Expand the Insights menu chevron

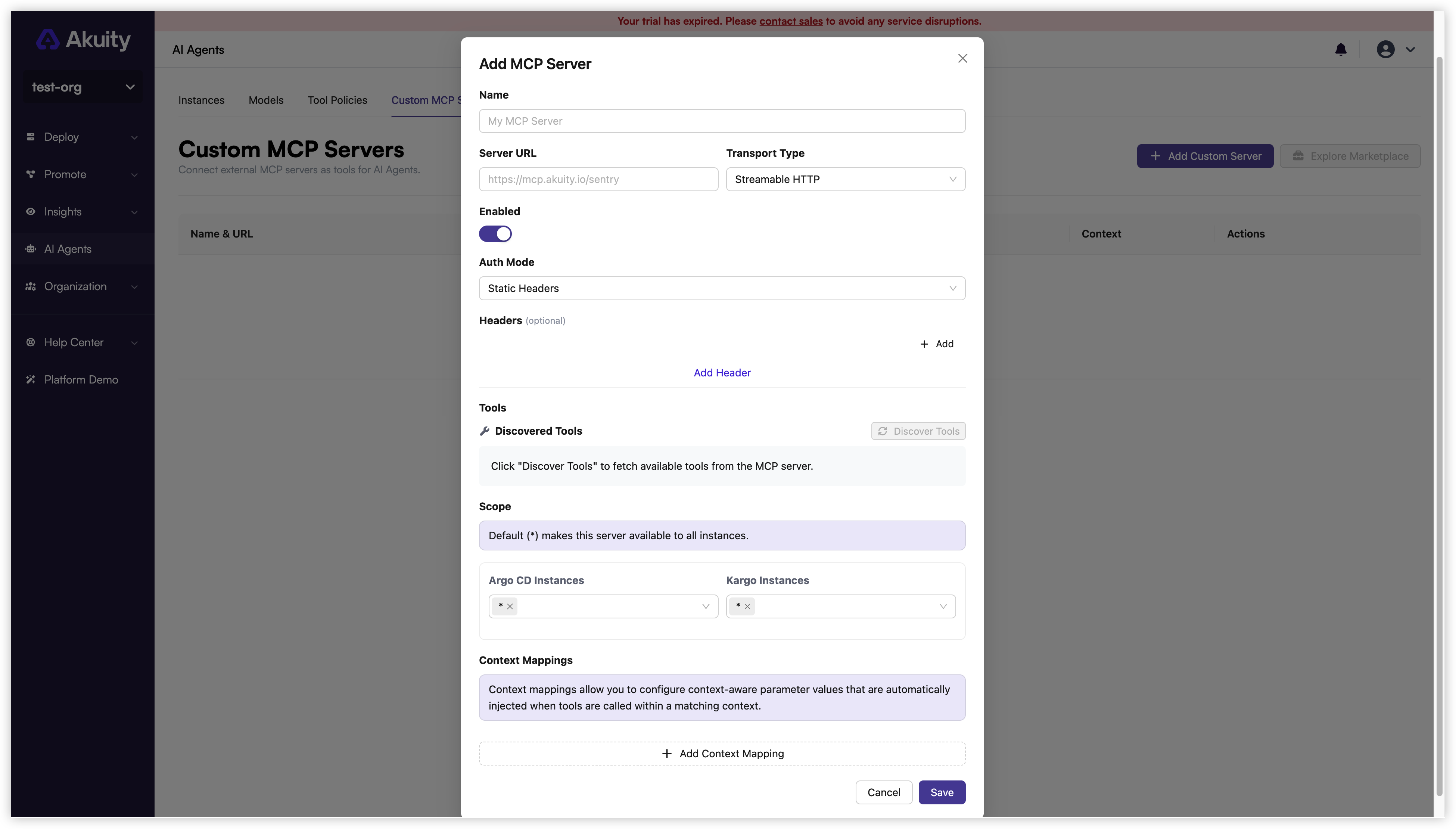134,212
